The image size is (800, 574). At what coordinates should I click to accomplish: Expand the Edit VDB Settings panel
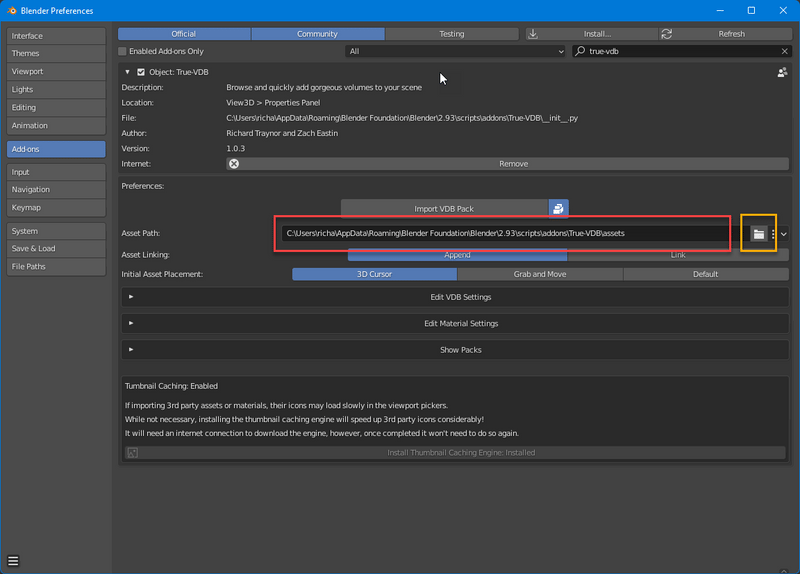pos(460,297)
